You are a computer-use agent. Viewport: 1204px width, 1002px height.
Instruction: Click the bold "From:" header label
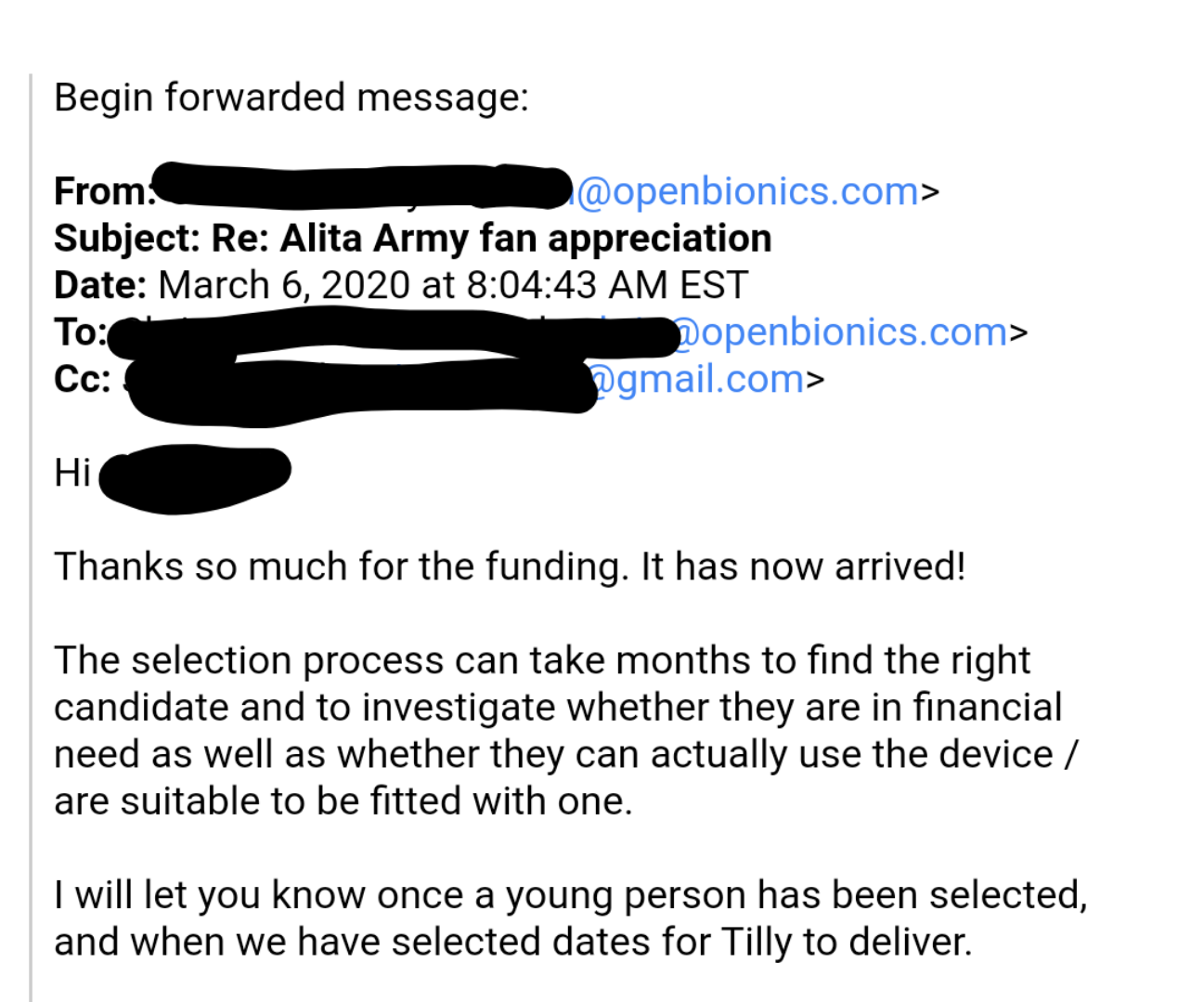pos(102,191)
